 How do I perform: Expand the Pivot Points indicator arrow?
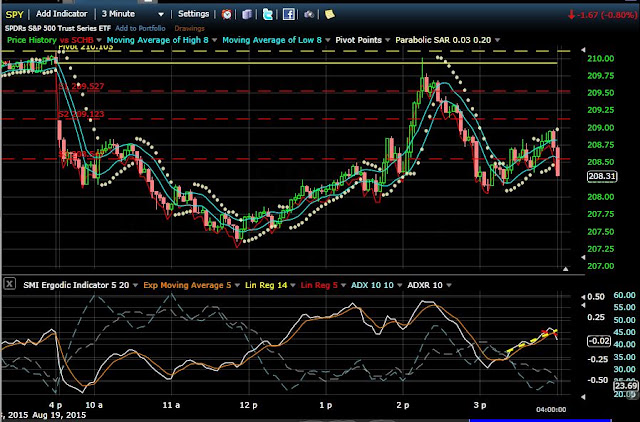click(387, 40)
